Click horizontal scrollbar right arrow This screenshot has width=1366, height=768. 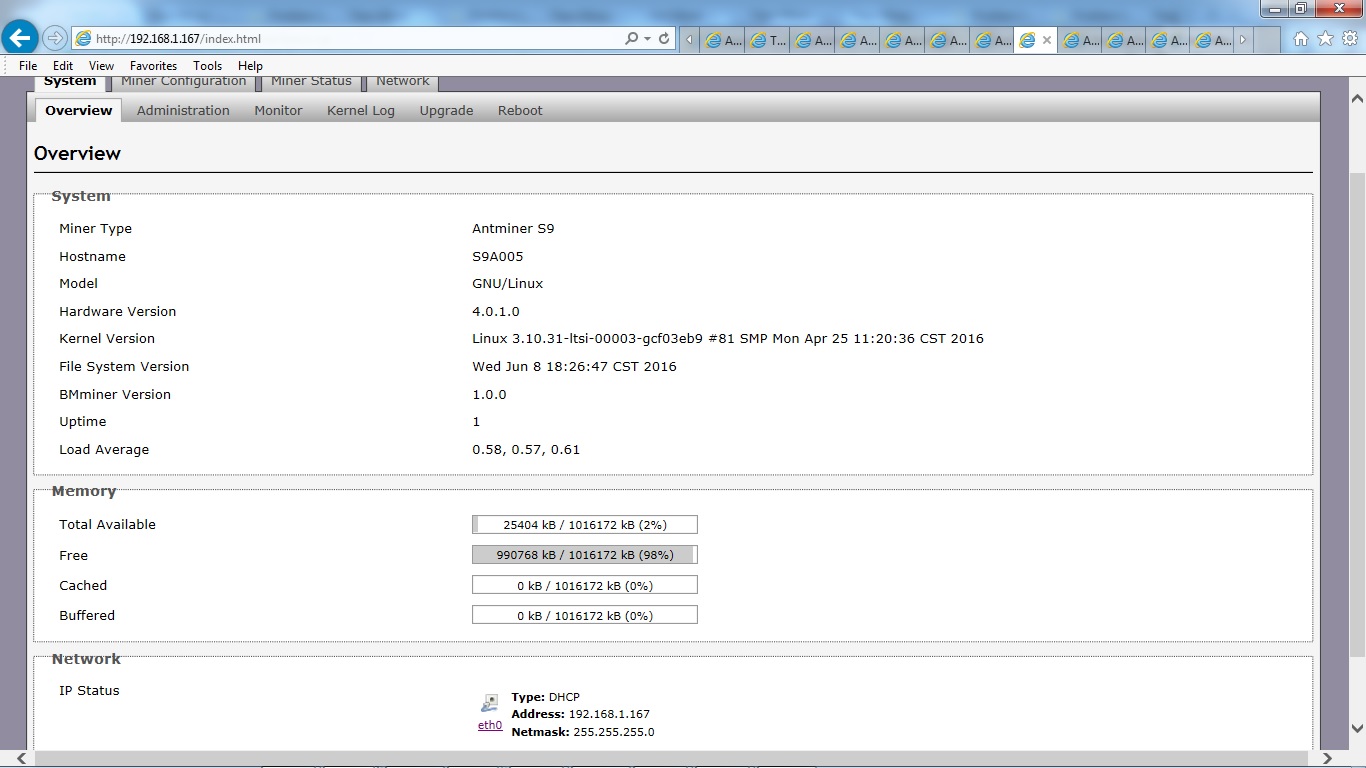pyautogui.click(x=1327, y=759)
